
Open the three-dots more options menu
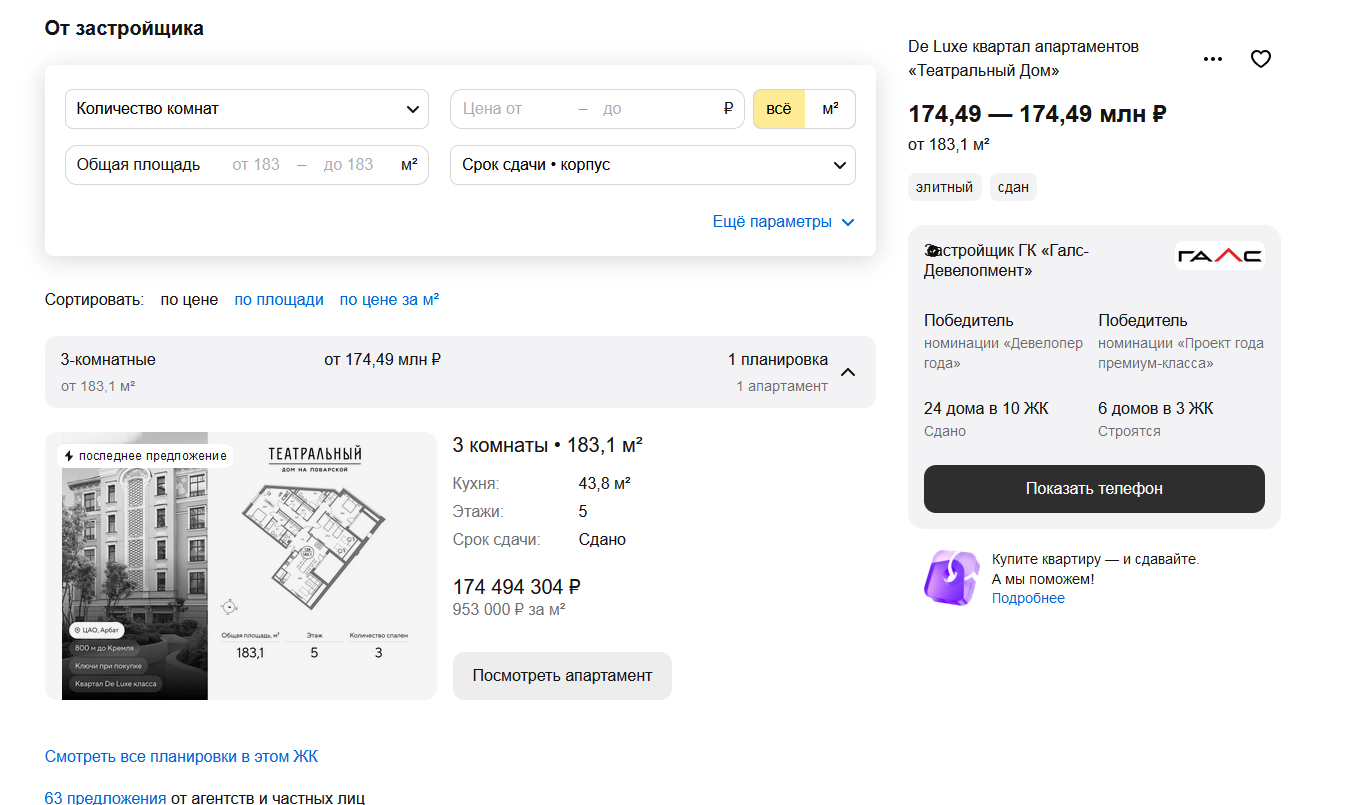(x=1212, y=59)
